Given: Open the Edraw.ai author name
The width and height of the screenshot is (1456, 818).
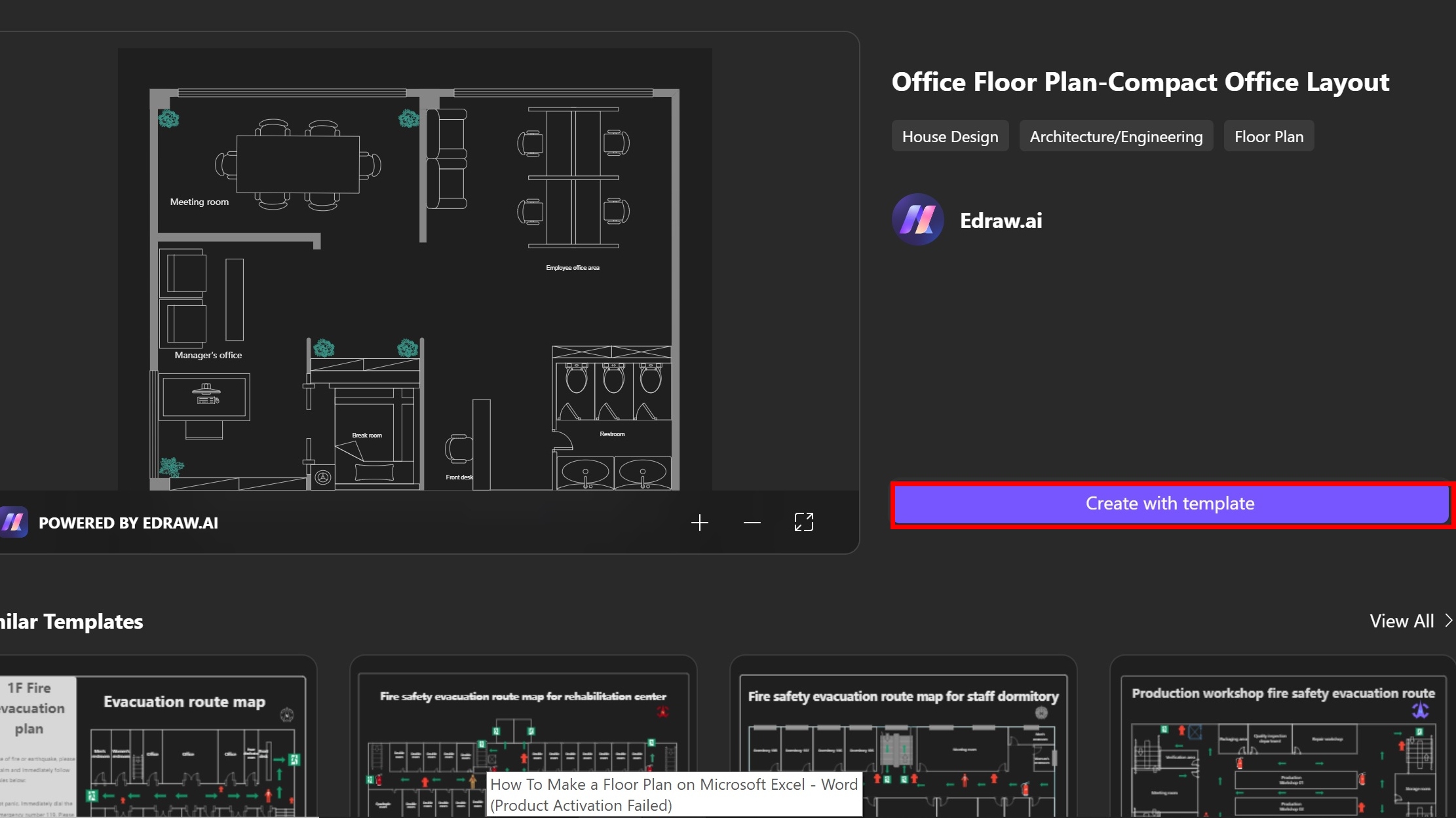Looking at the screenshot, I should (x=1001, y=221).
